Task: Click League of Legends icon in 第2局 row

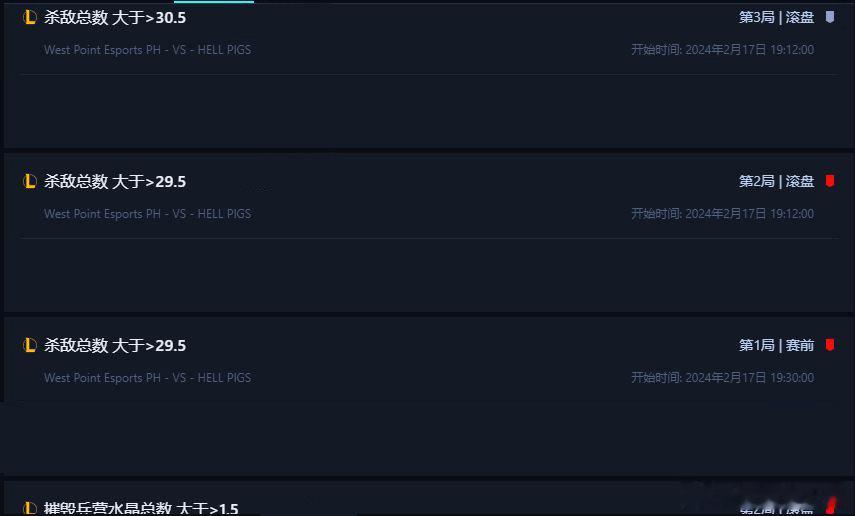Action: click(29, 181)
